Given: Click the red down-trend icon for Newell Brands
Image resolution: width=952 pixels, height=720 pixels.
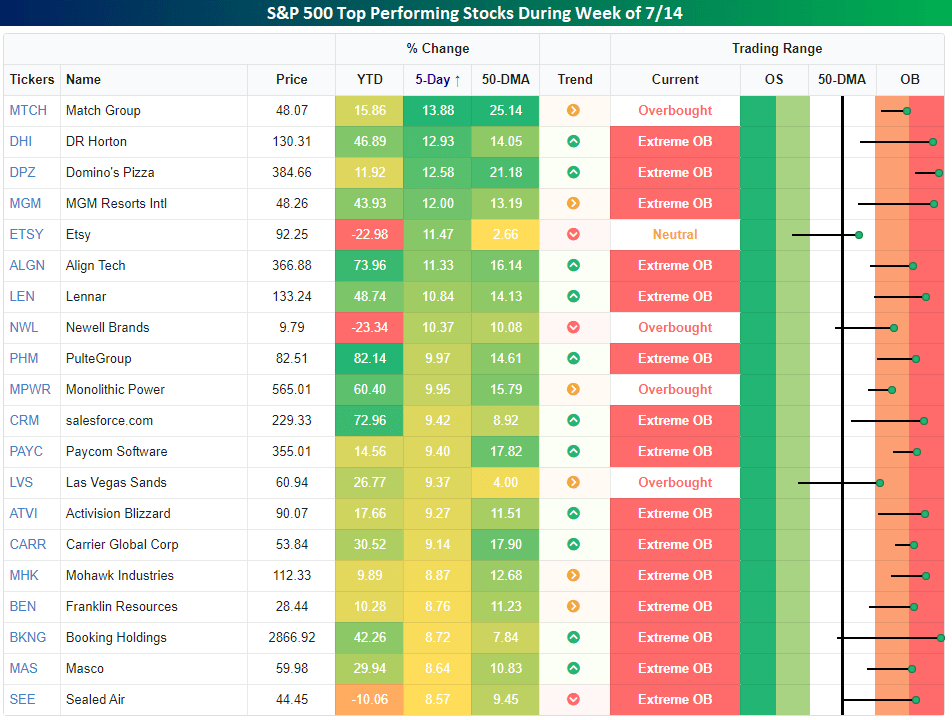Looking at the screenshot, I should 573,327.
